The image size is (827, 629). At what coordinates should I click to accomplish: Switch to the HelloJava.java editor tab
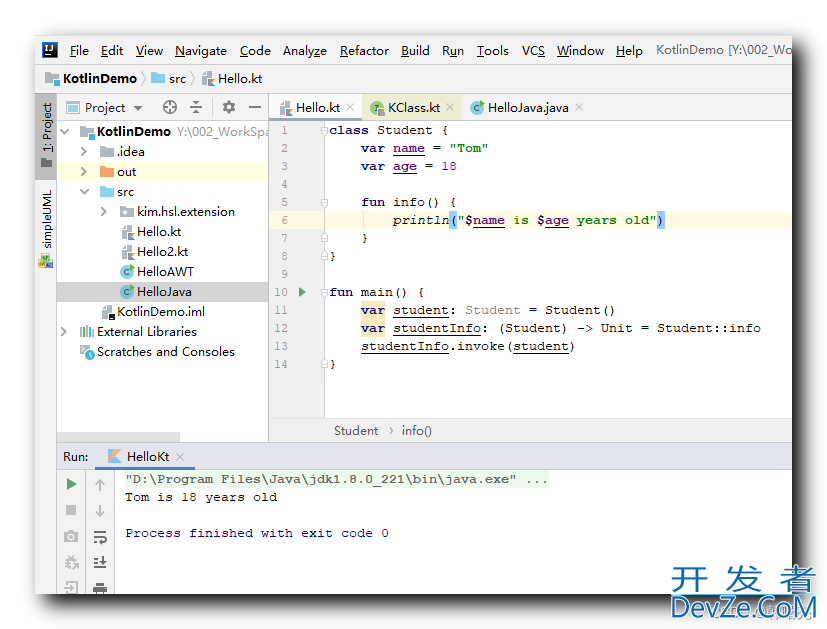[528, 108]
